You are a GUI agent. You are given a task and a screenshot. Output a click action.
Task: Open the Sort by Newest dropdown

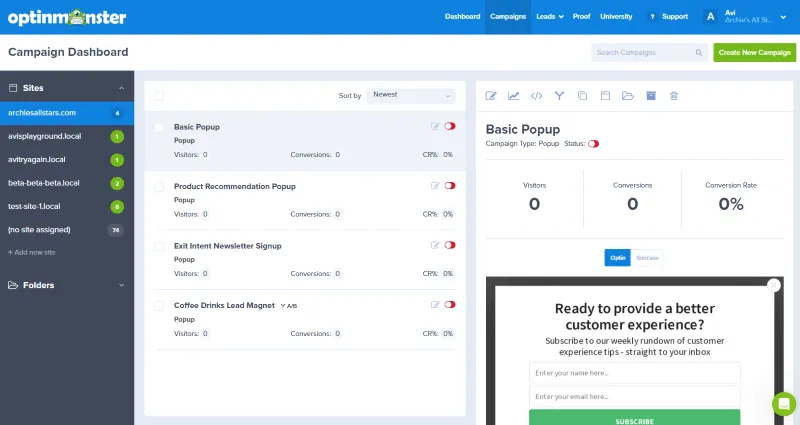point(411,95)
